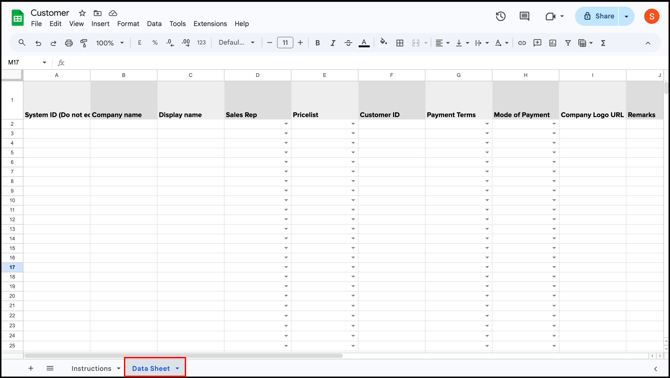
Task: Open the text color picker
Action: [x=364, y=43]
